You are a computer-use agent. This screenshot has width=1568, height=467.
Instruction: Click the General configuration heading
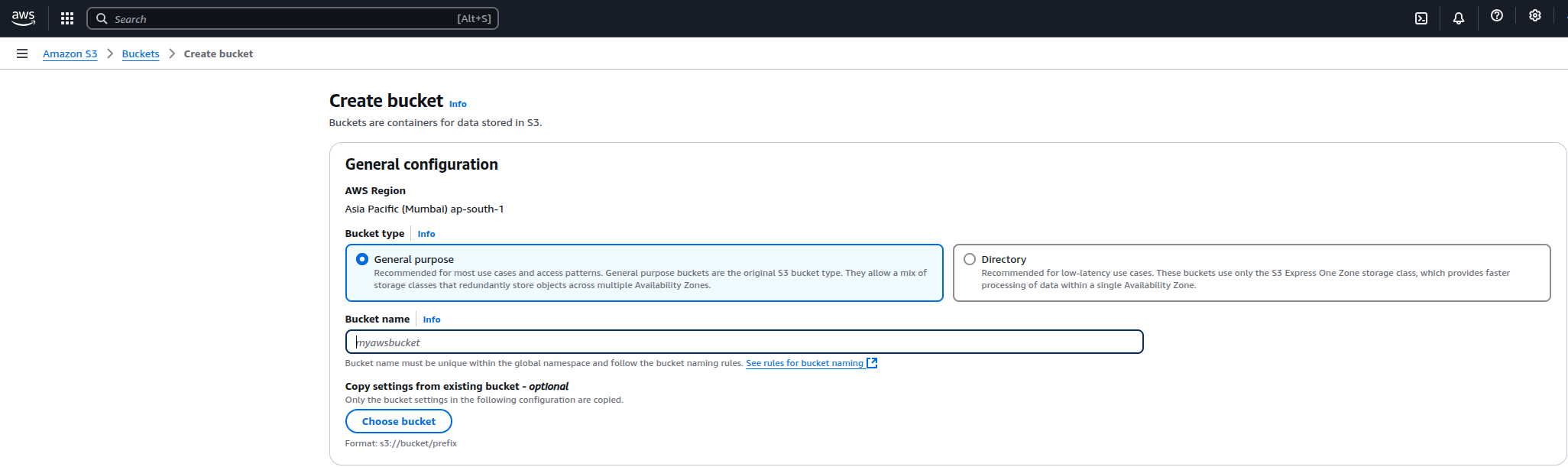(x=422, y=164)
